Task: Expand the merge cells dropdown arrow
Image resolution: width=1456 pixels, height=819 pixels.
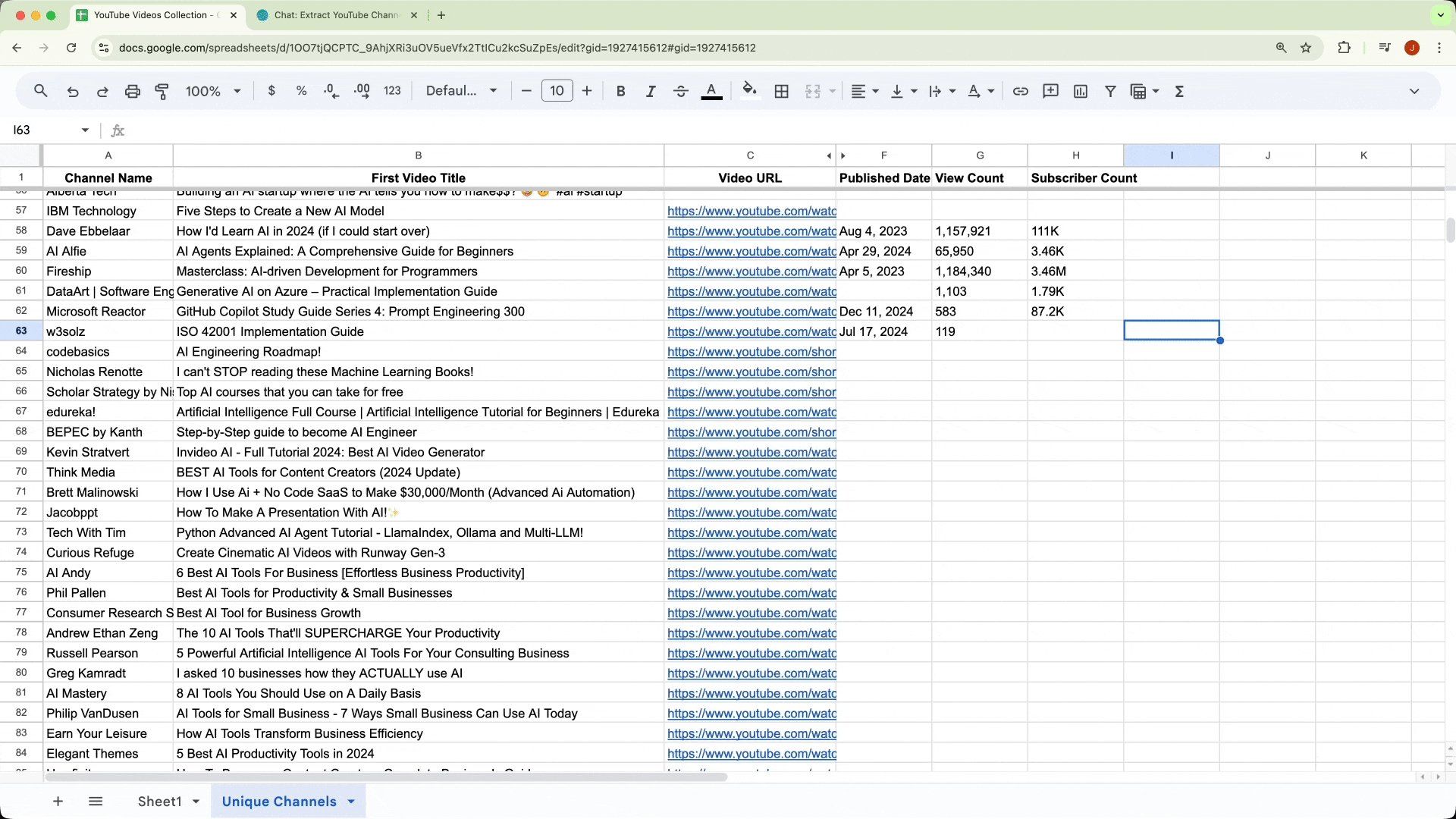Action: pos(832,91)
